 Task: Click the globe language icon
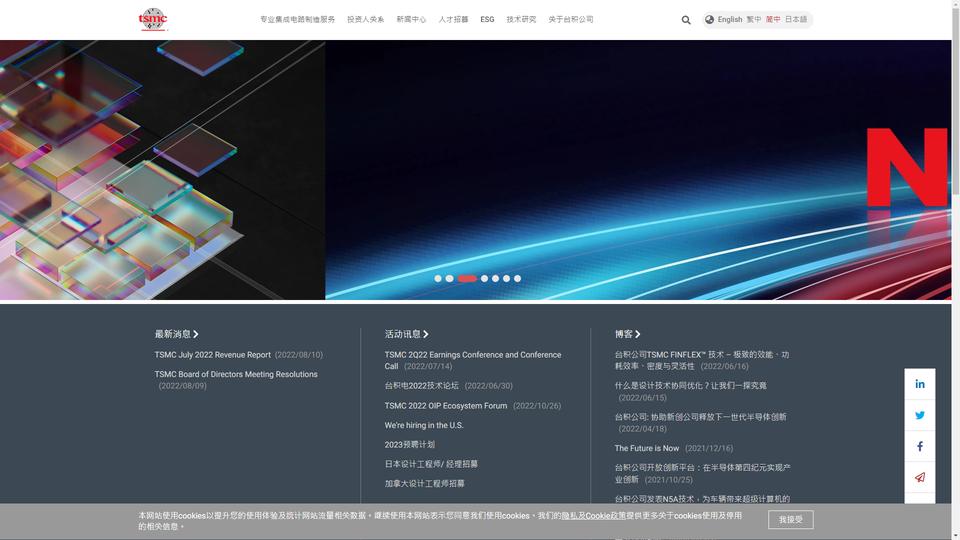(709, 20)
